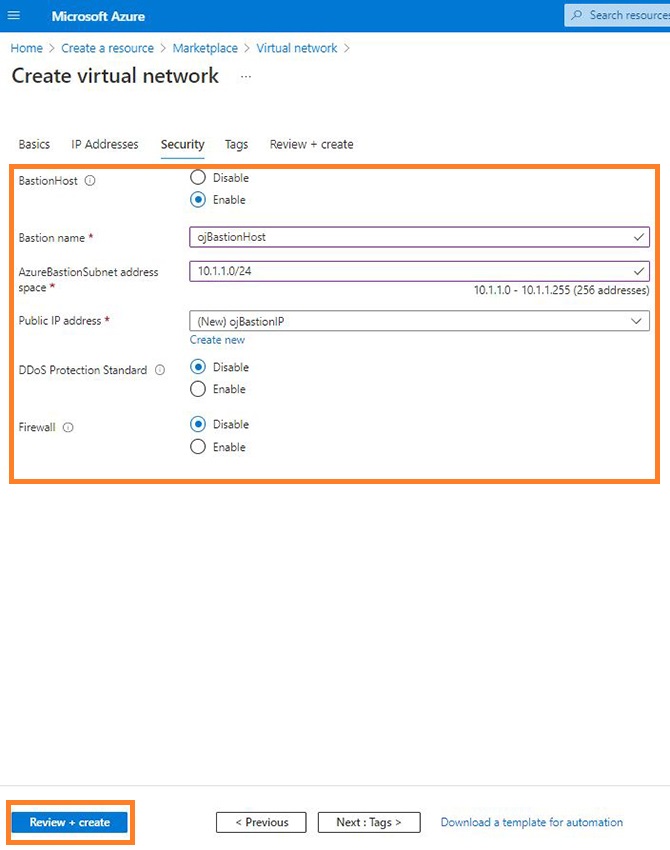Viewport: 670px width, 850px height.
Task: Select BastionHost Enable radio button
Action: click(198, 199)
